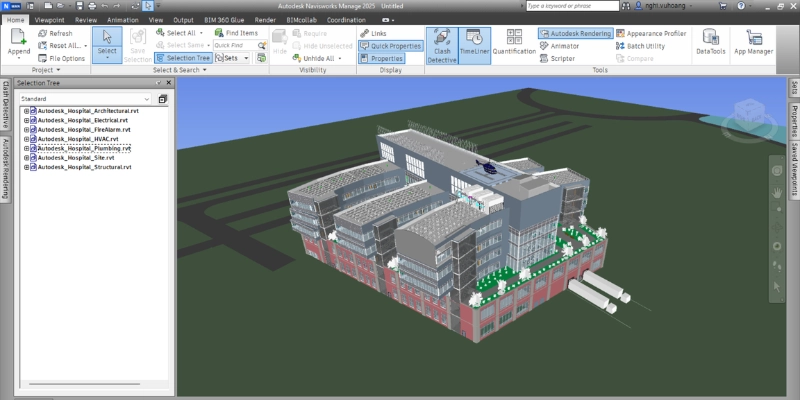The image size is (800, 400).
Task: Toggle the Properties window button
Action: (382, 59)
